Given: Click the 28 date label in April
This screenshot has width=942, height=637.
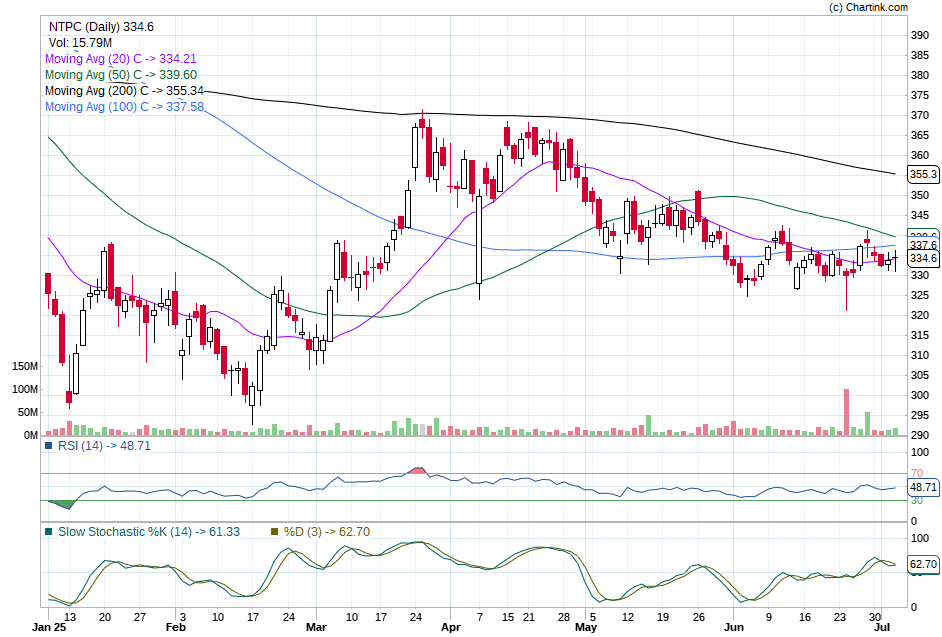Looking at the screenshot, I should (564, 617).
